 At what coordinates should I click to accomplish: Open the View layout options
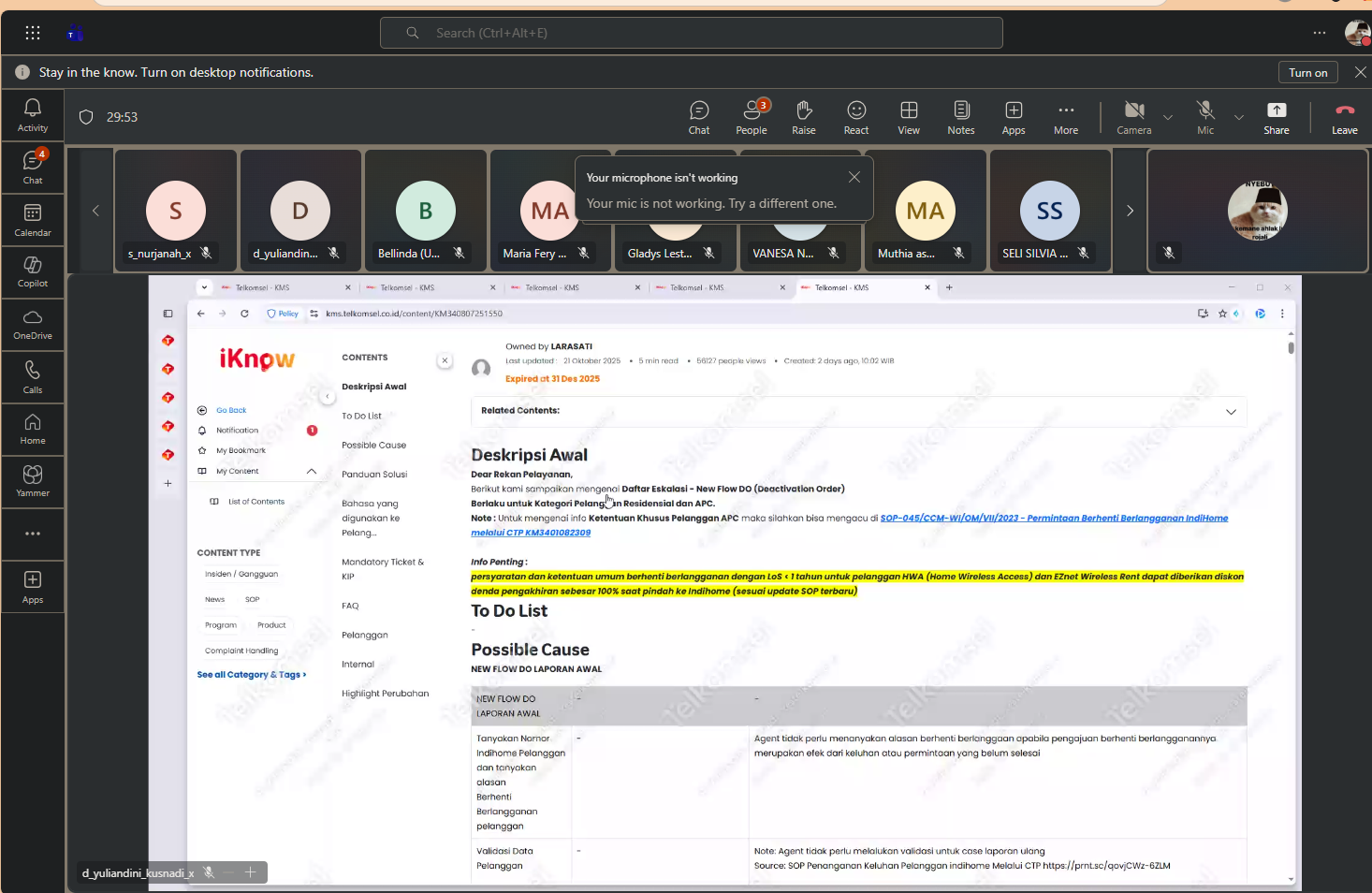(909, 118)
